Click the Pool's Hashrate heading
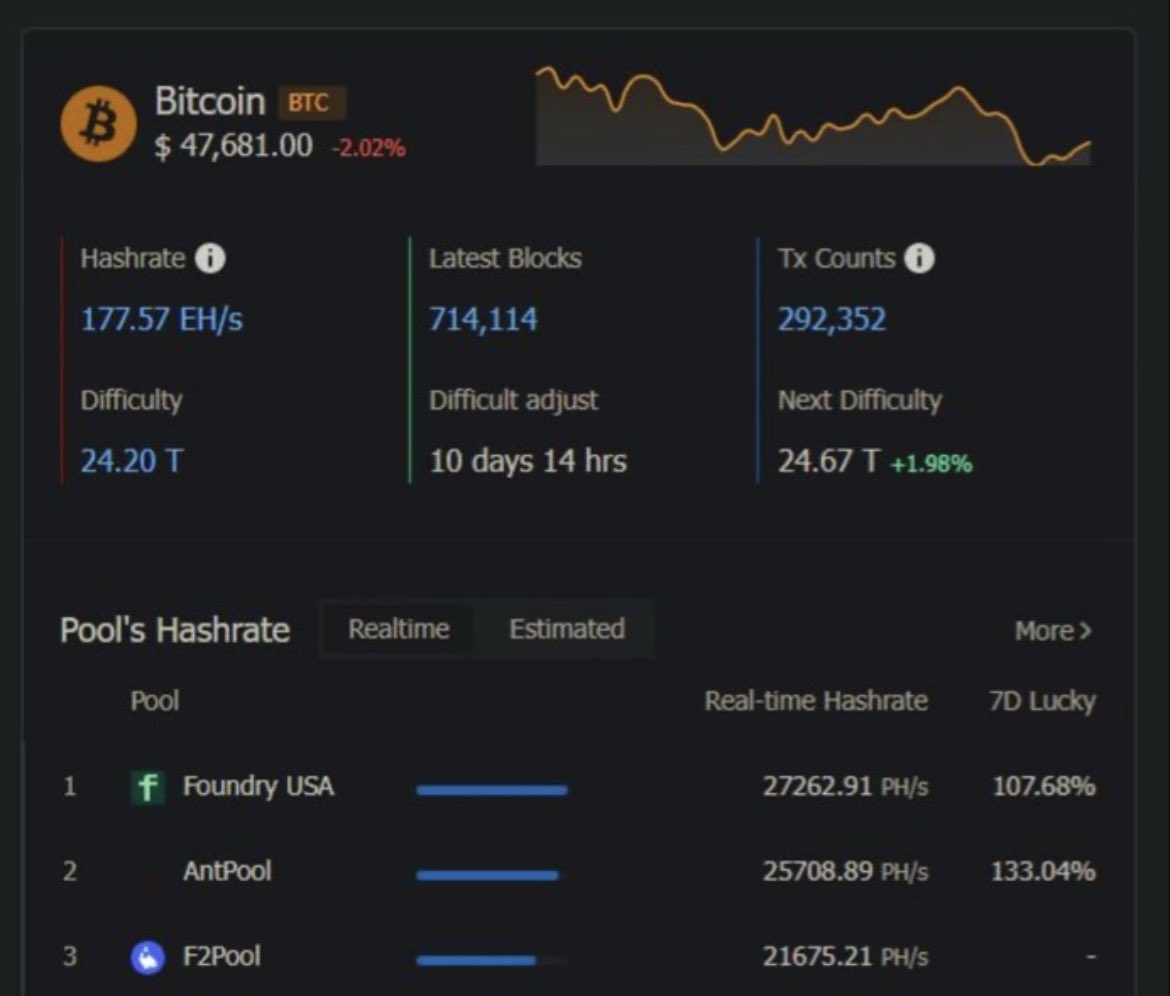This screenshot has height=996, width=1170. tap(175, 630)
